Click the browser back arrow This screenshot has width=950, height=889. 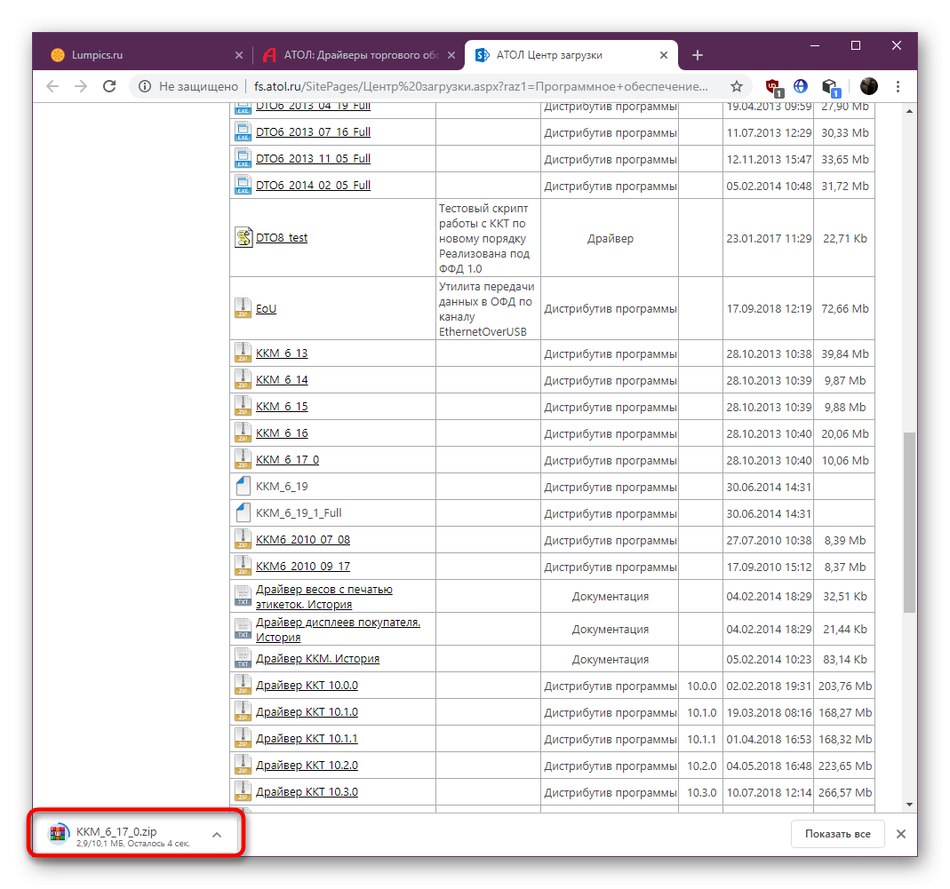53,86
